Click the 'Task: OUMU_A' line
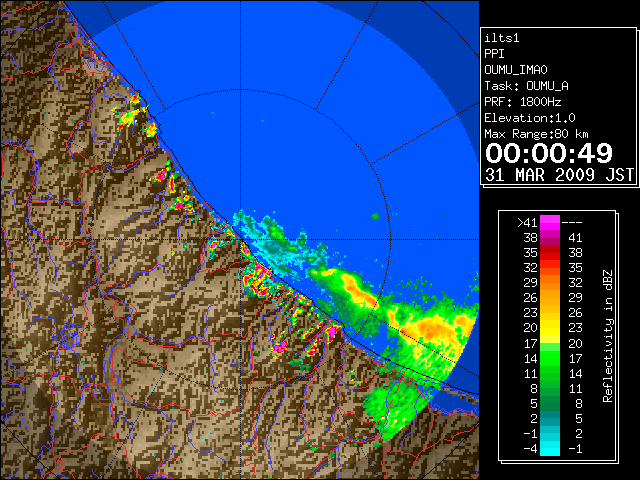This screenshot has width=640, height=480. [527, 86]
